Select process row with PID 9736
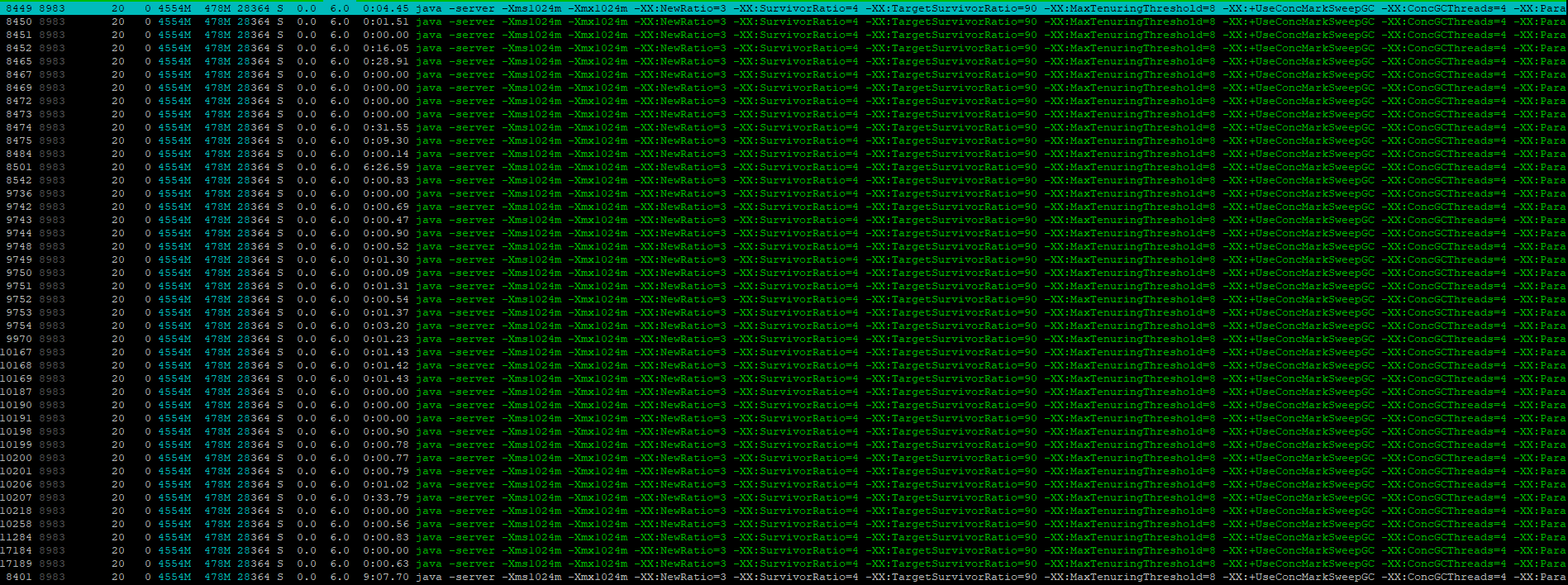The image size is (1568, 585). [x=784, y=193]
